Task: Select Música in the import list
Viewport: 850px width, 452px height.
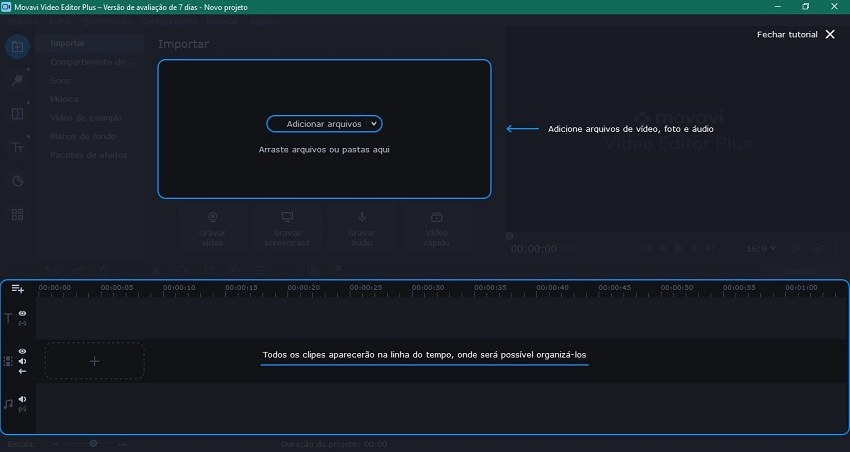Action: 65,99
